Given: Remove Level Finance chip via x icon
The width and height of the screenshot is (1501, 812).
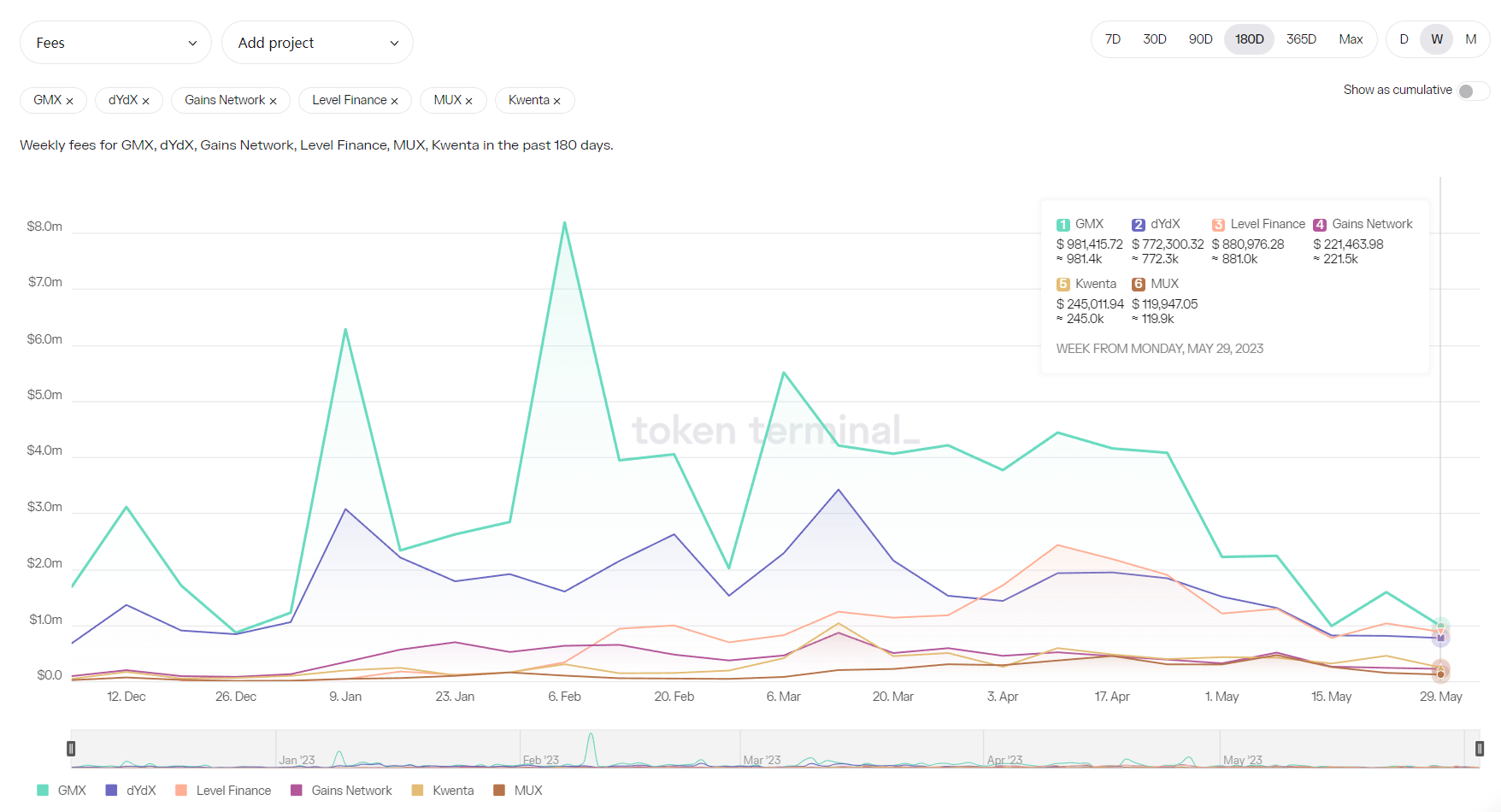Looking at the screenshot, I should coord(394,101).
